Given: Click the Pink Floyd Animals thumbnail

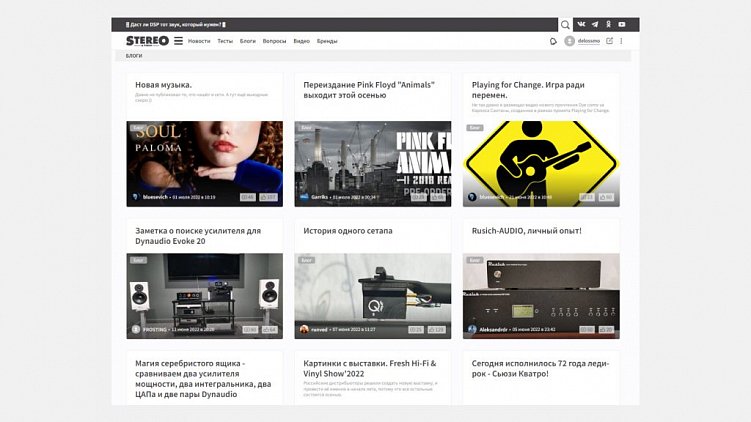Looking at the screenshot, I should (x=373, y=164).
